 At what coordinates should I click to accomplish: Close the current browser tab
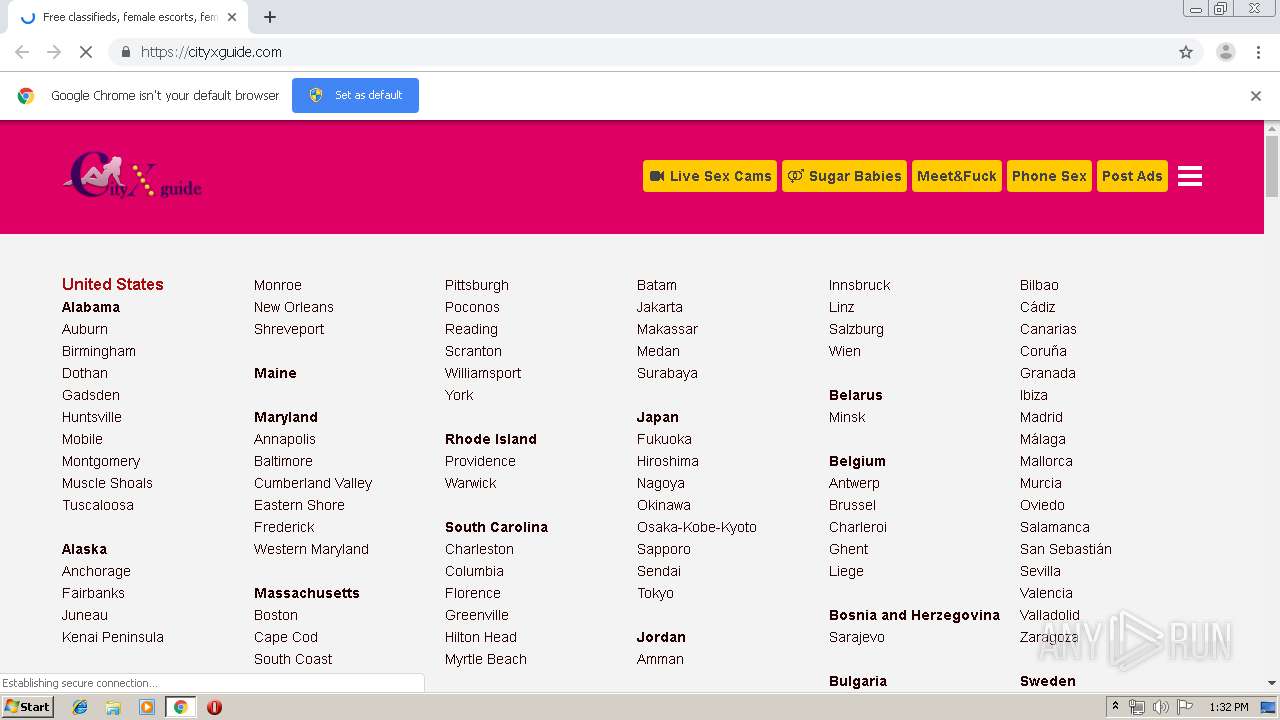(232, 17)
